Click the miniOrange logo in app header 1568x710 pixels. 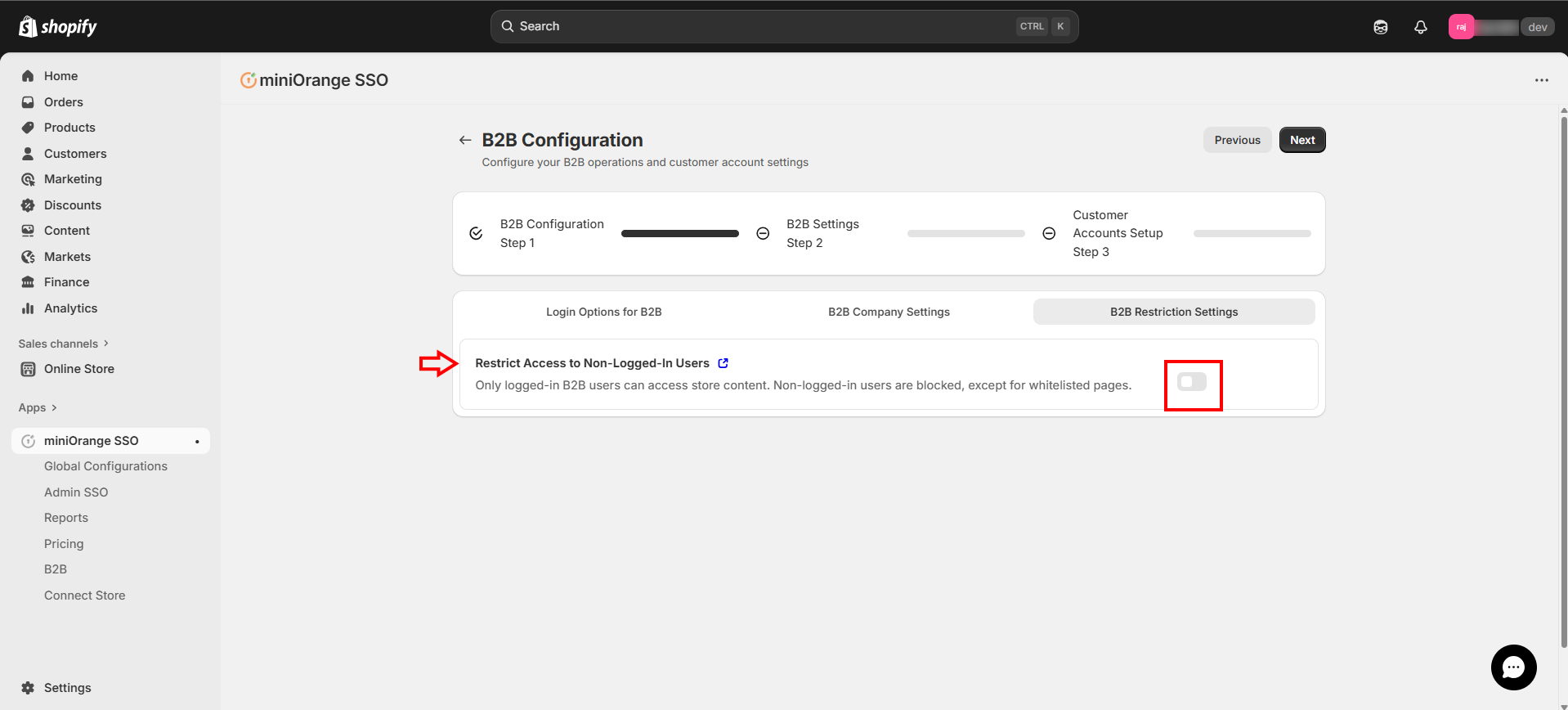249,80
